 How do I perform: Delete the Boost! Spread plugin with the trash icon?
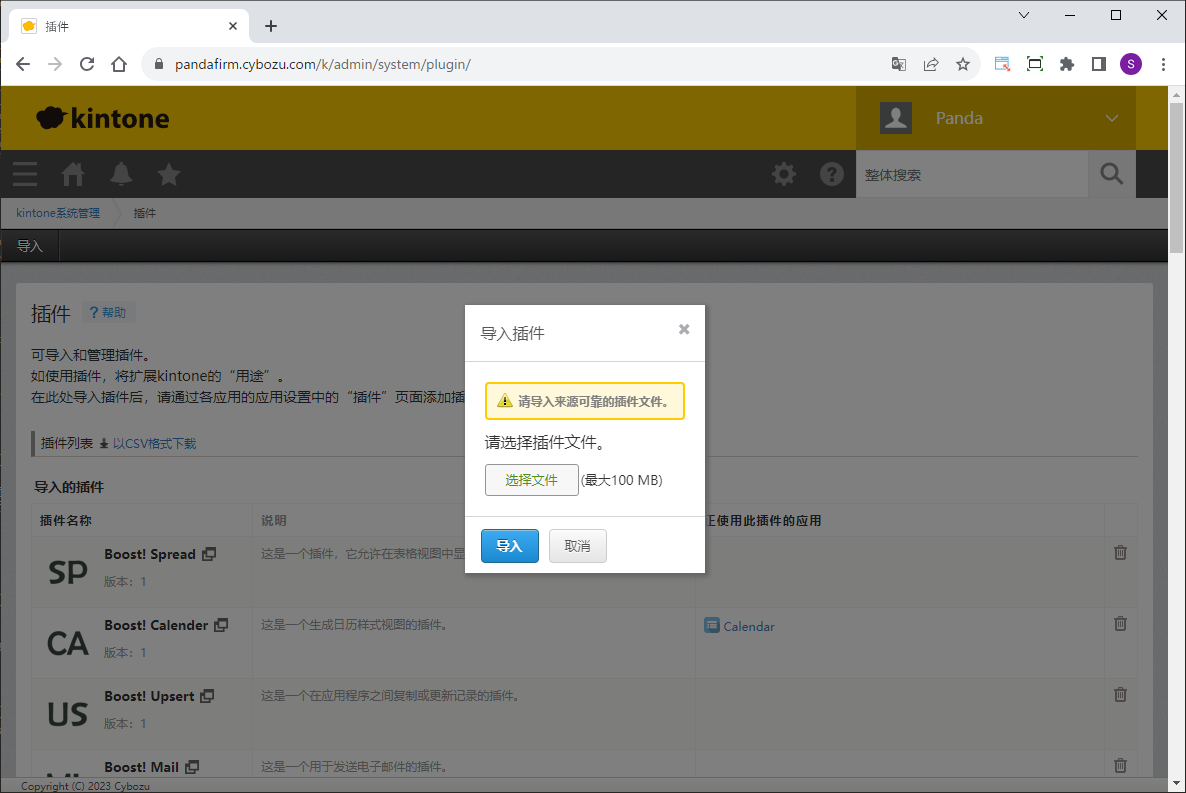[x=1120, y=553]
